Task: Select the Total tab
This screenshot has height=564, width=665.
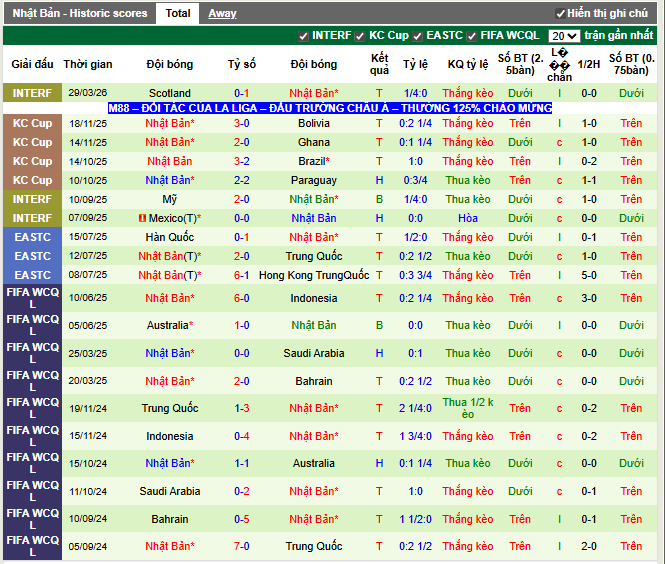Action: tap(178, 13)
